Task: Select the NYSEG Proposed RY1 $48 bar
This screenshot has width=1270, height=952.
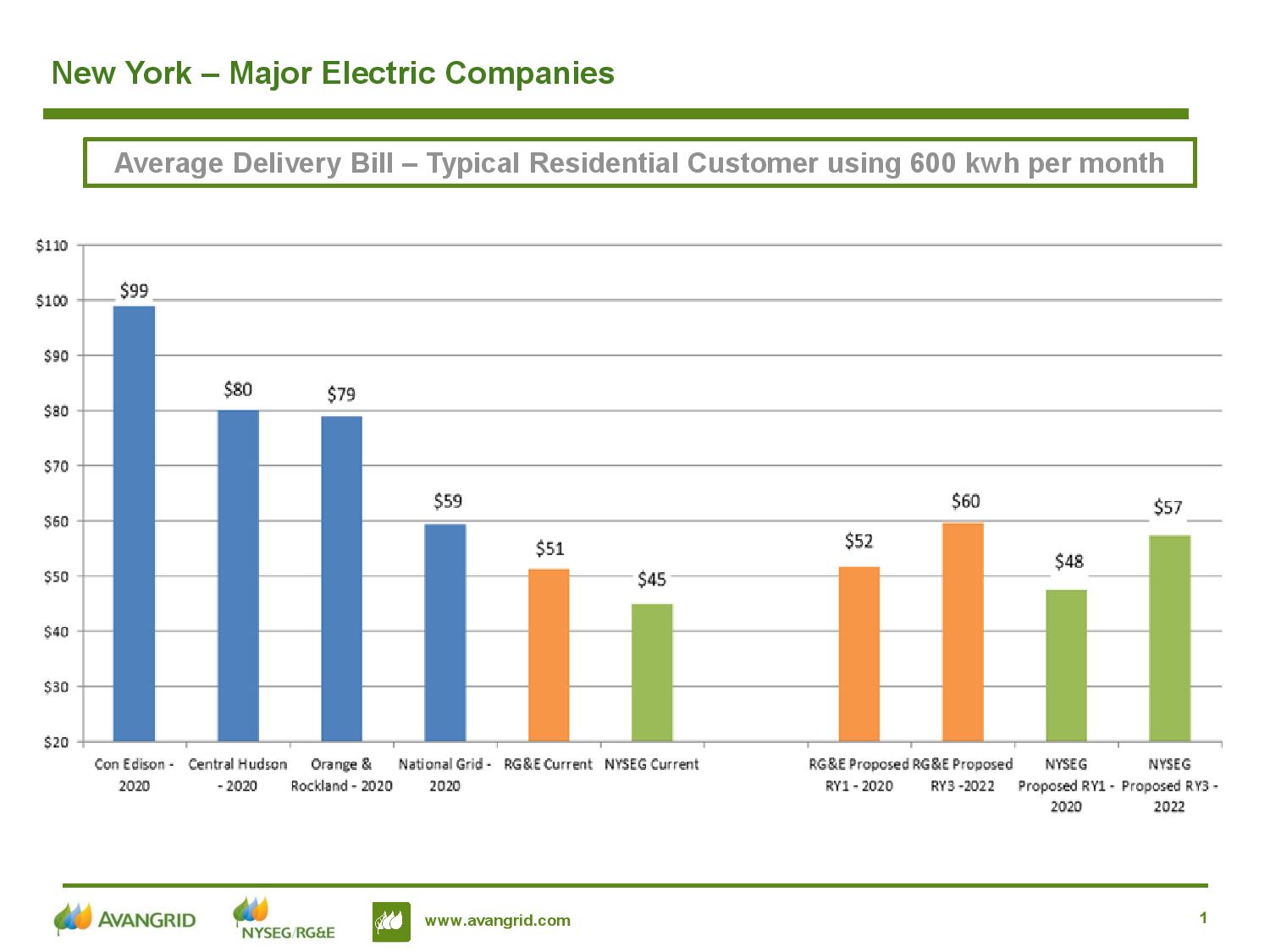Action: coord(1066,666)
